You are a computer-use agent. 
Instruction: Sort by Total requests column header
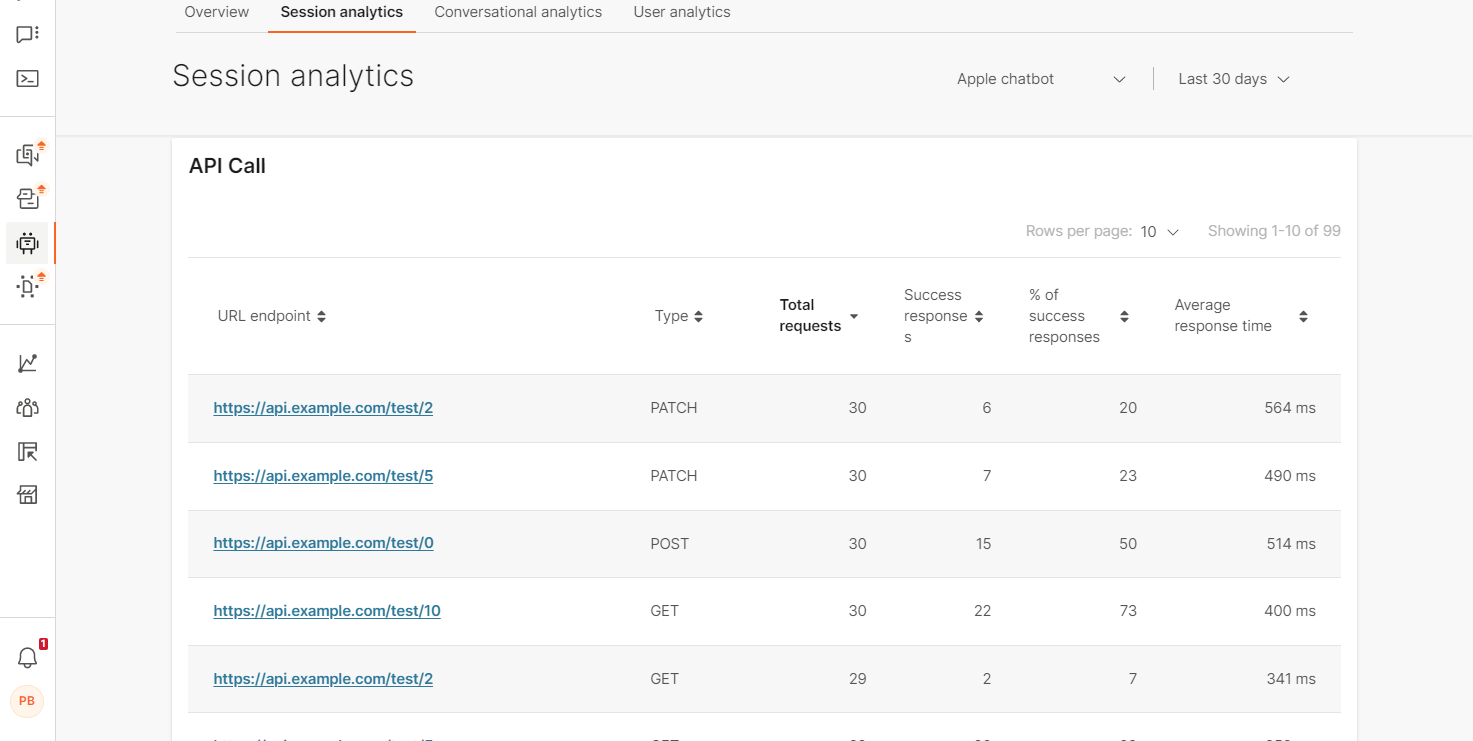(818, 316)
